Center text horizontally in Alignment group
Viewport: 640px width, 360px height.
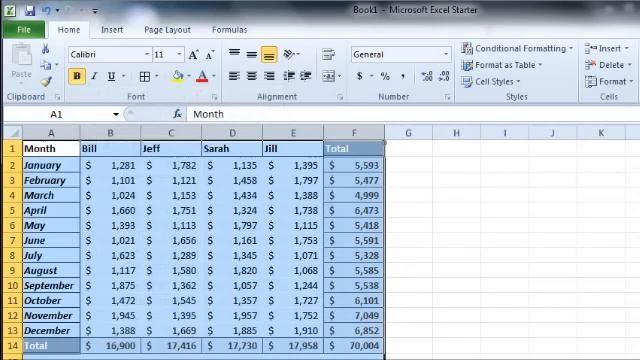click(251, 76)
